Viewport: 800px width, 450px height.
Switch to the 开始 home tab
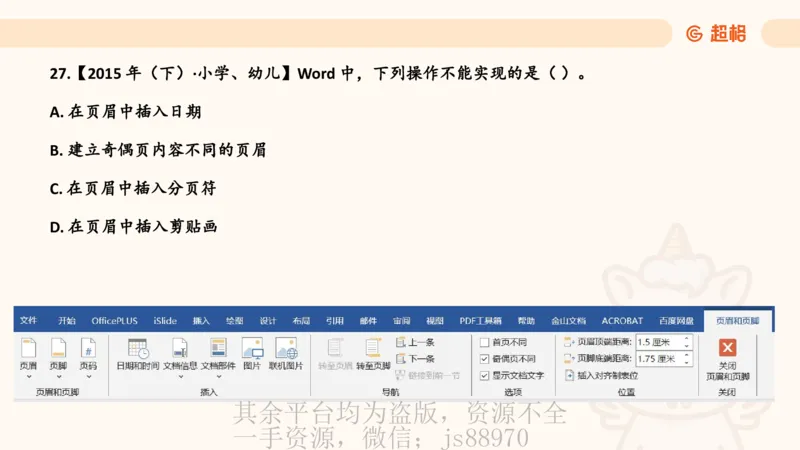(66, 320)
